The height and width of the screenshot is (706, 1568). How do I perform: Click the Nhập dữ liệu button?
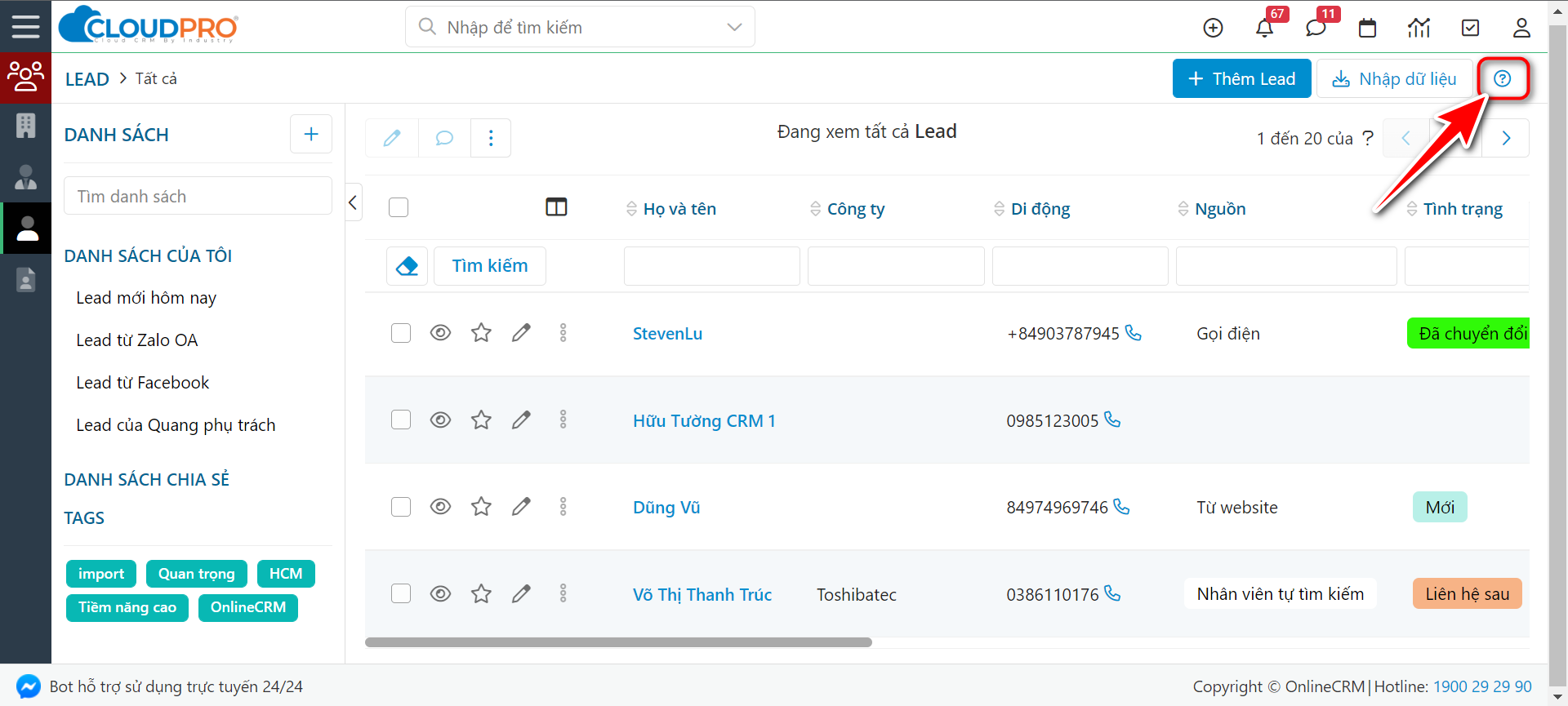click(x=1394, y=78)
